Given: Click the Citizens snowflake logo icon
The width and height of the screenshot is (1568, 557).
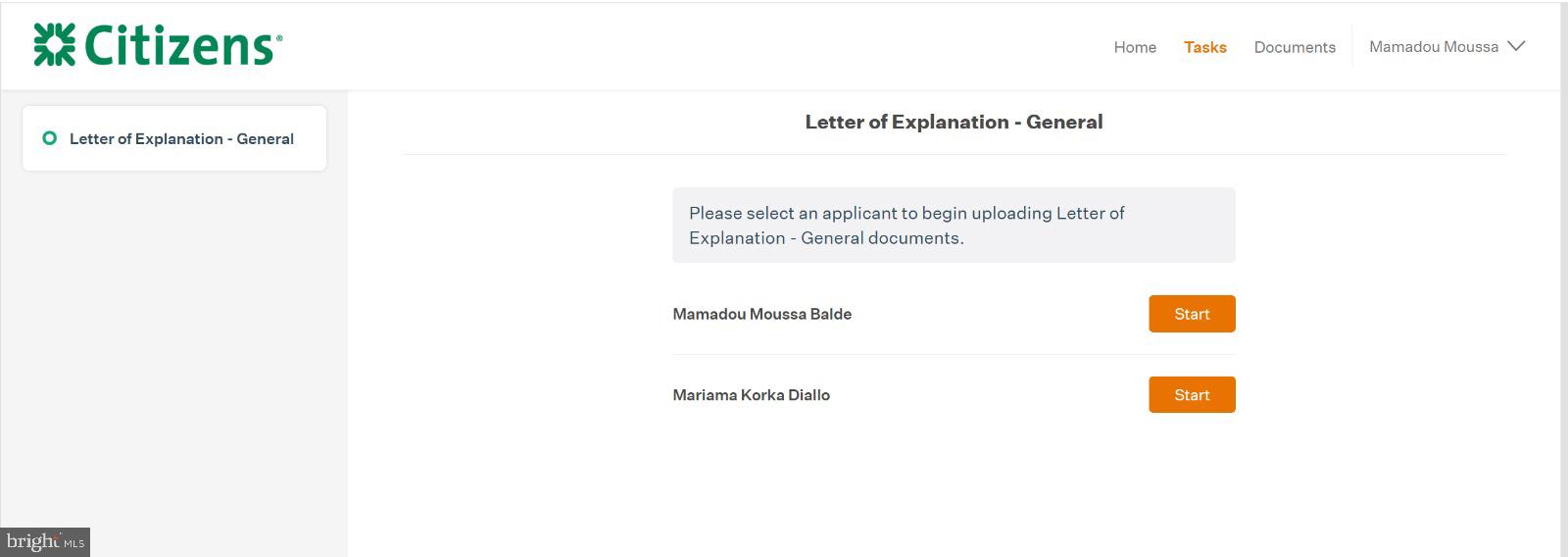Looking at the screenshot, I should (54, 45).
